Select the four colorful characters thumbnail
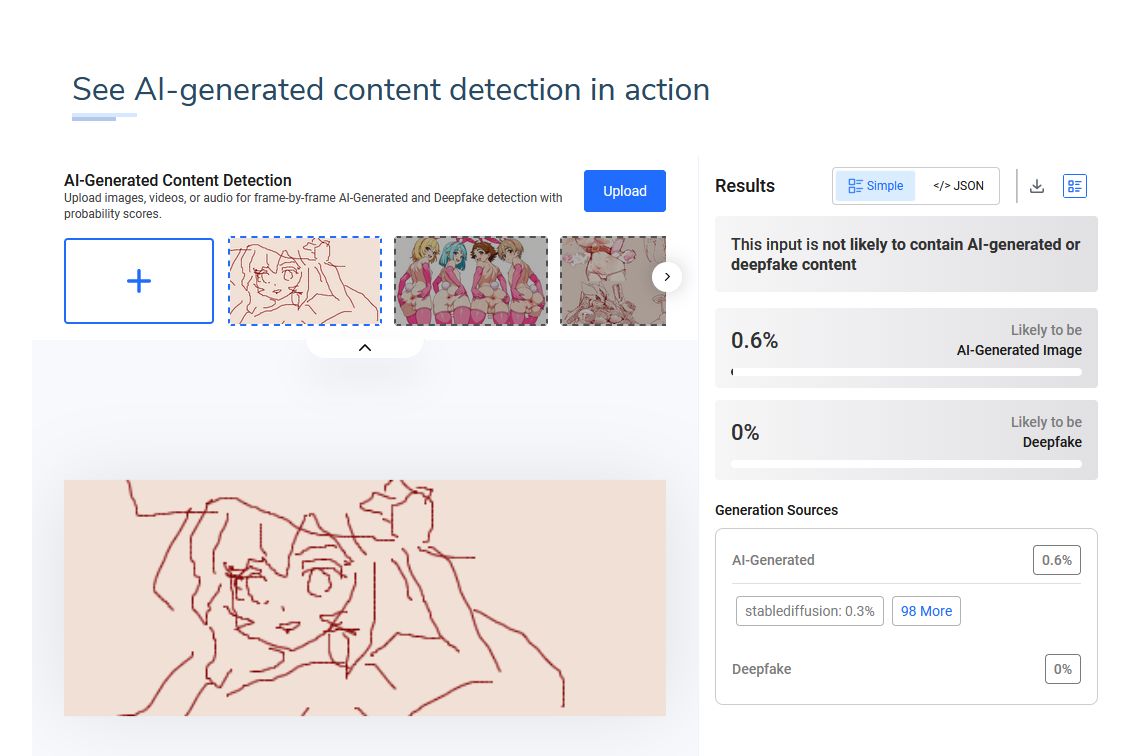This screenshot has width=1139, height=756. [x=471, y=281]
